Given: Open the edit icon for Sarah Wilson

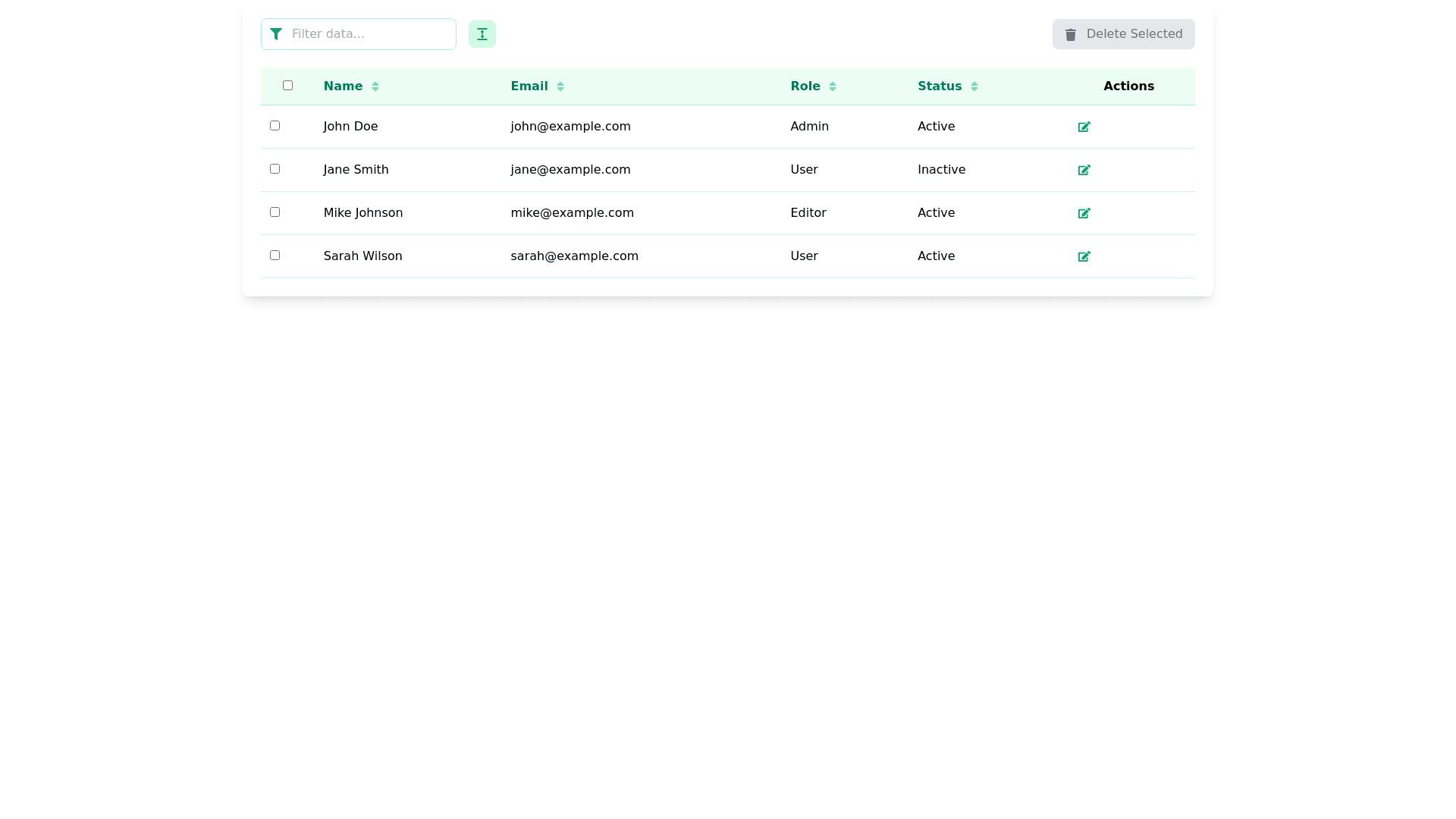Looking at the screenshot, I should [x=1084, y=256].
